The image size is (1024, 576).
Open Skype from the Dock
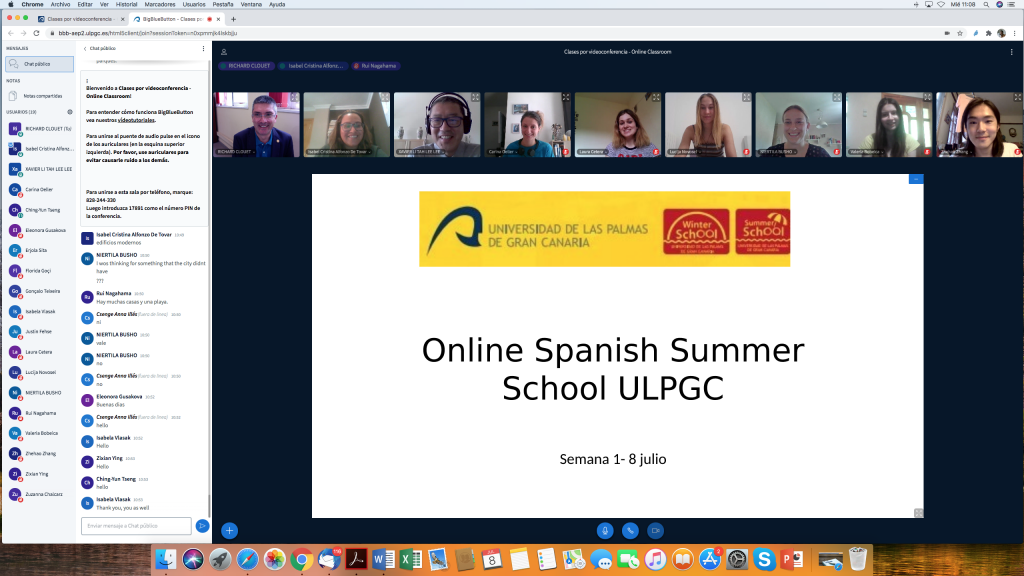(x=765, y=559)
